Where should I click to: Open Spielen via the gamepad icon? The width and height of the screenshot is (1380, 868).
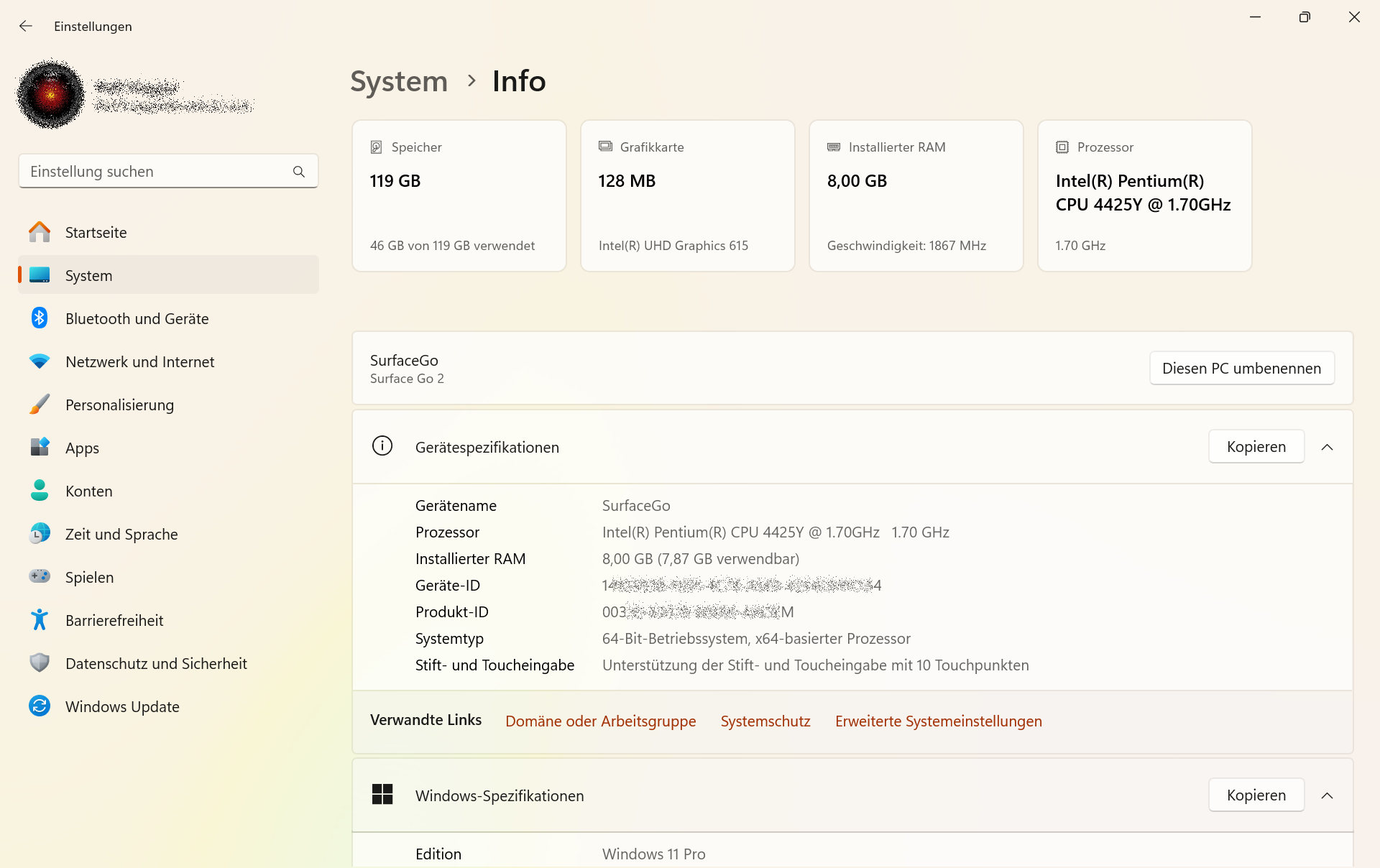coord(40,577)
